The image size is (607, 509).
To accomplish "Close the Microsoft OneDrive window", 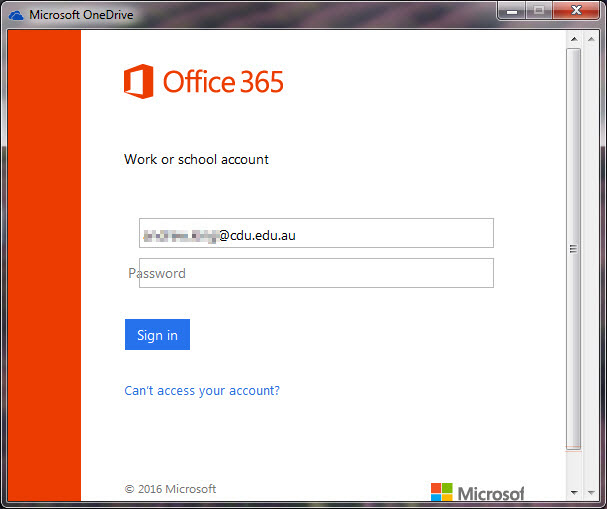I will pyautogui.click(x=576, y=10).
